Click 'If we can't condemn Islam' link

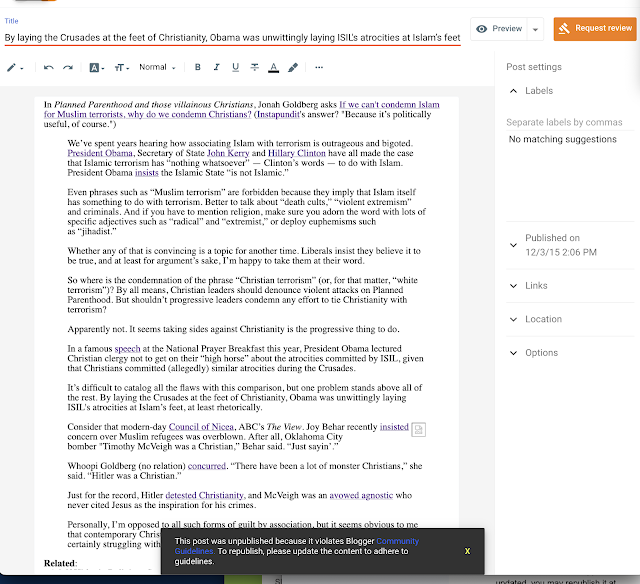389,104
